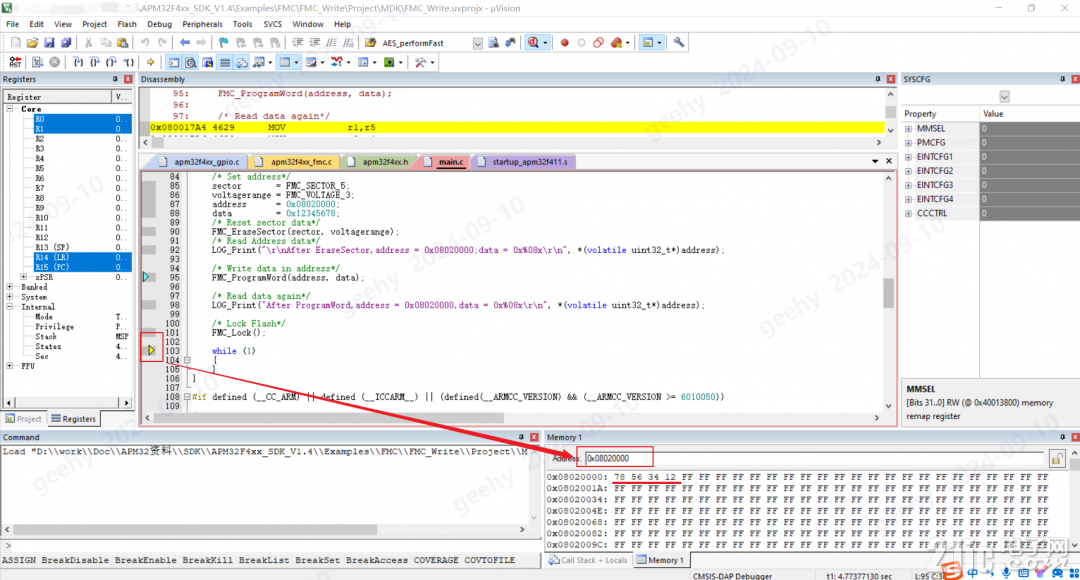Click the source editor vertical scrollbar

tap(889, 293)
